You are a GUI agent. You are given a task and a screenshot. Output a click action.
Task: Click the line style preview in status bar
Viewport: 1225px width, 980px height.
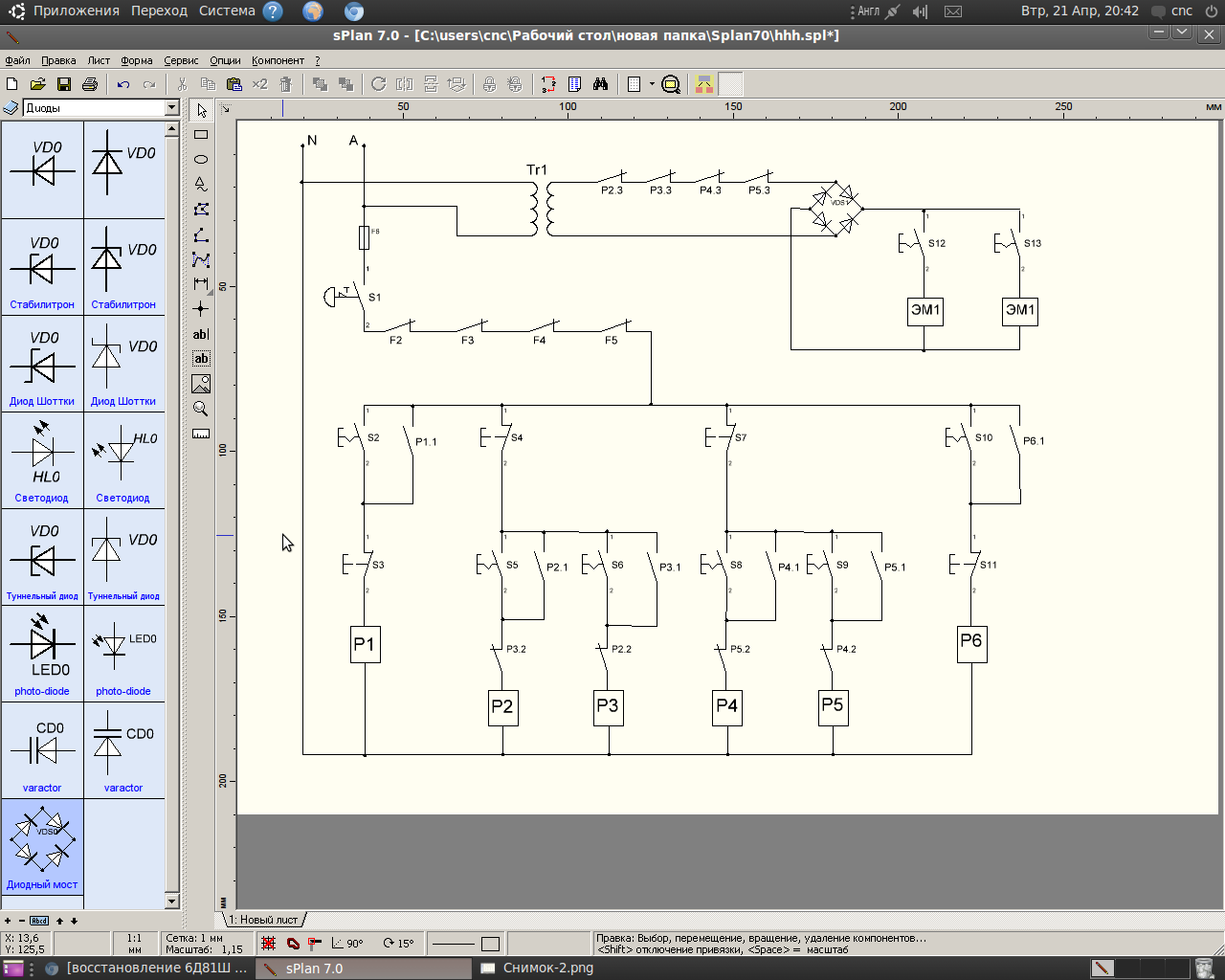(x=454, y=944)
